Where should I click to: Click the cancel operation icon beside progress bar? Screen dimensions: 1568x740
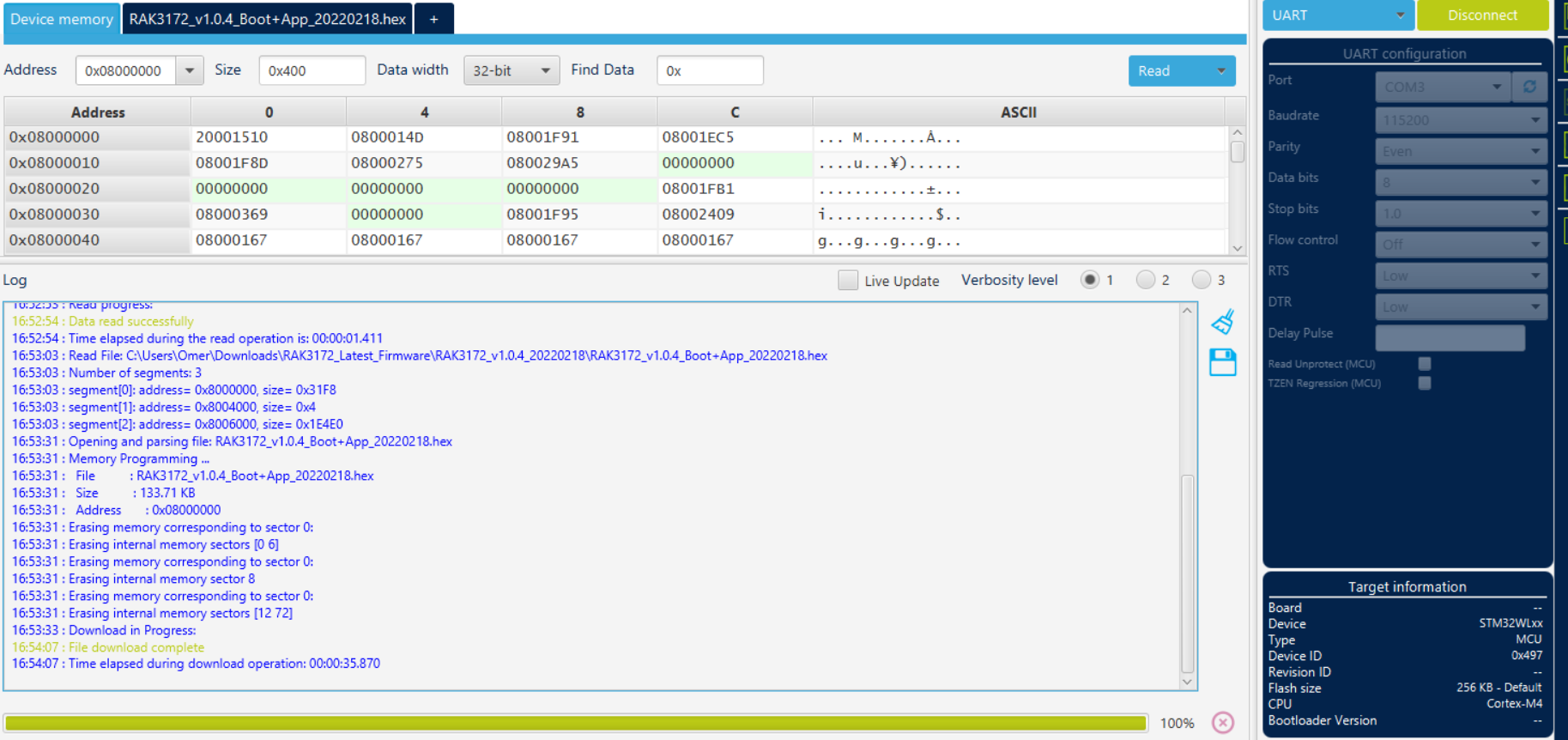(x=1223, y=723)
